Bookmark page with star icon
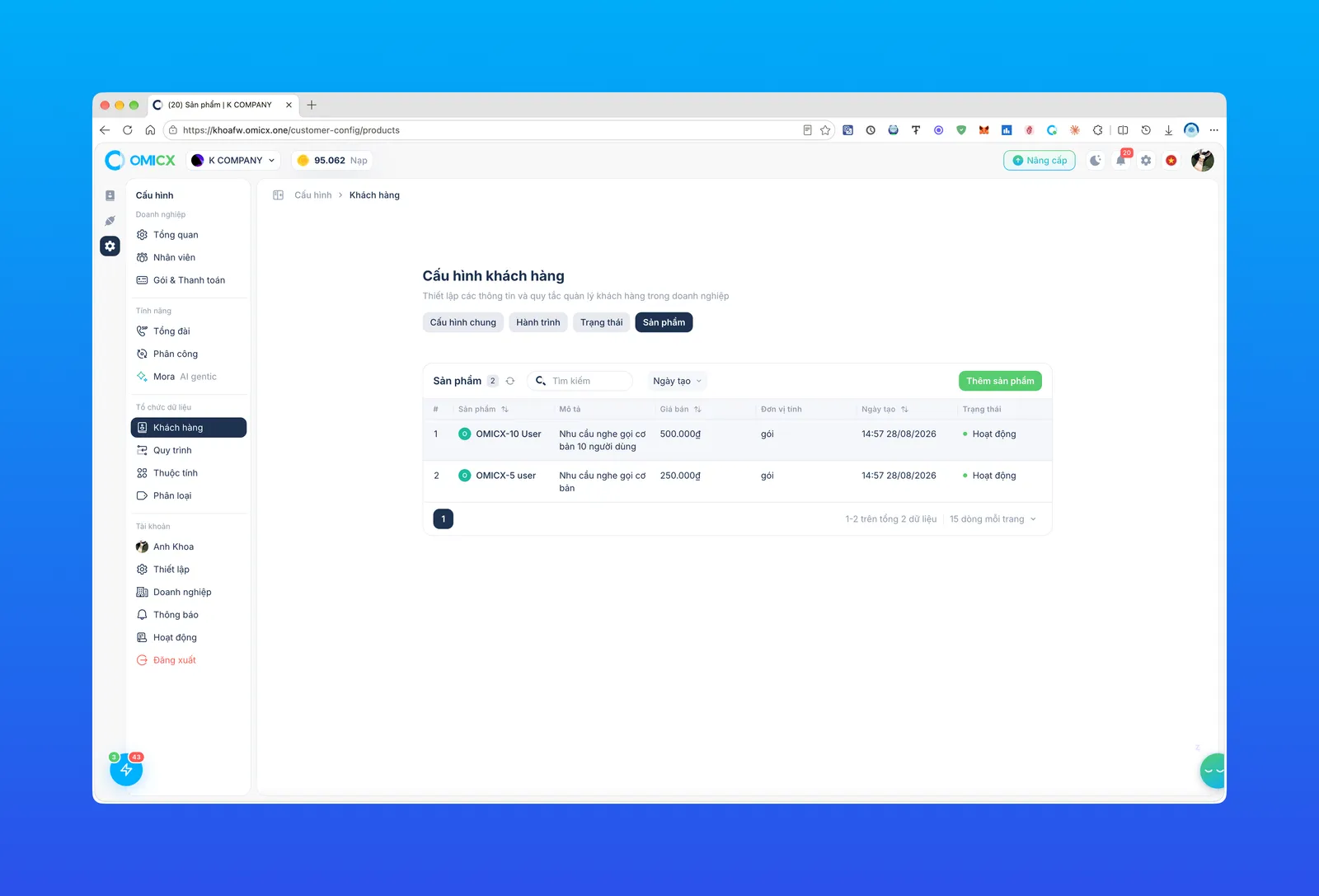 825,130
